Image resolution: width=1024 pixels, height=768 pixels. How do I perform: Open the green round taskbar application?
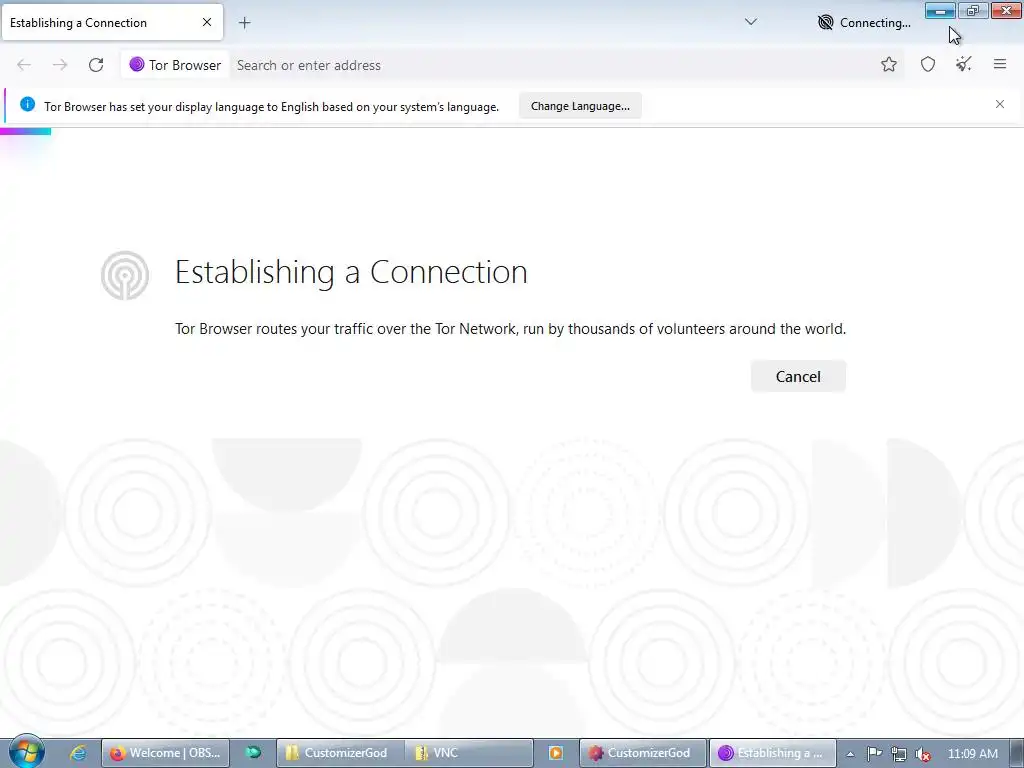click(253, 753)
